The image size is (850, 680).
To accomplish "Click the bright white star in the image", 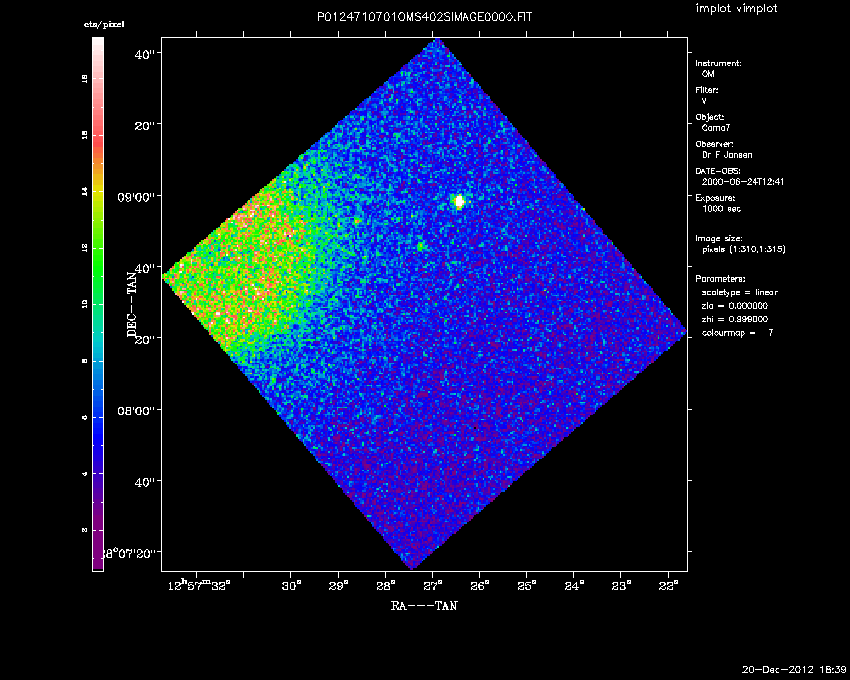I will coord(459,202).
